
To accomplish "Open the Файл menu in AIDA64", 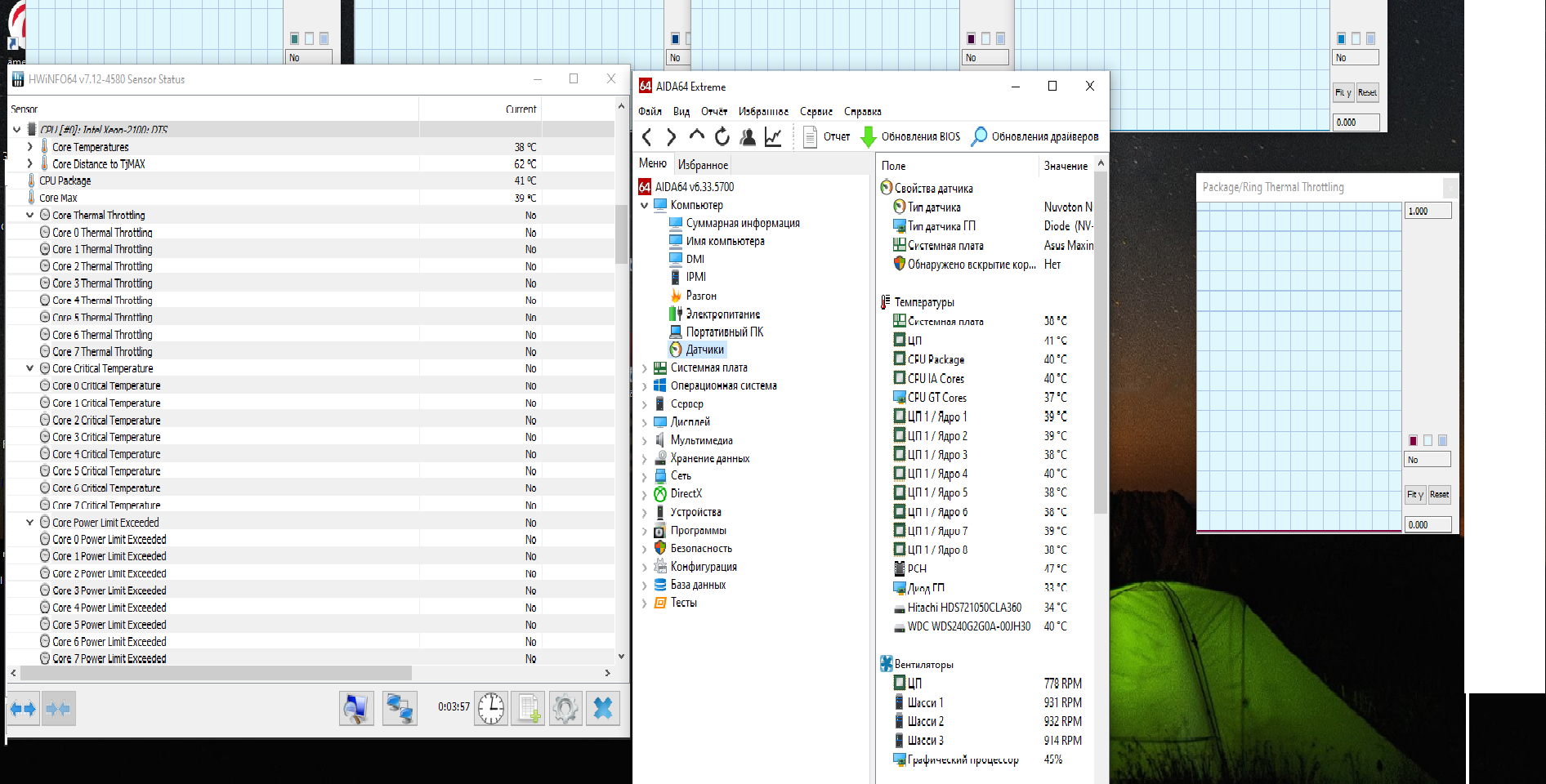I will 650,111.
